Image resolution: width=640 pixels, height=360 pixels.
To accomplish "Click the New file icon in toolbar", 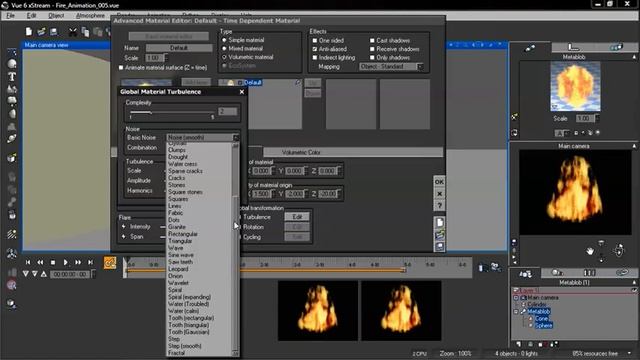I will click(x=29, y=31).
